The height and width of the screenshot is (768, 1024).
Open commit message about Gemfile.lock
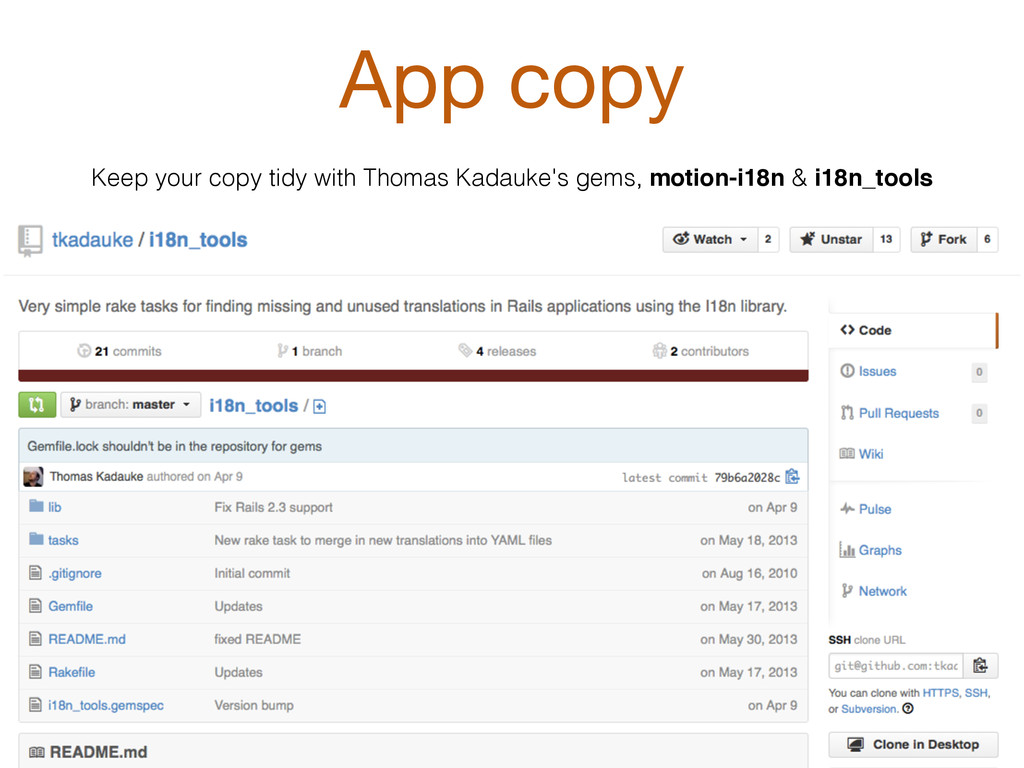[x=174, y=446]
